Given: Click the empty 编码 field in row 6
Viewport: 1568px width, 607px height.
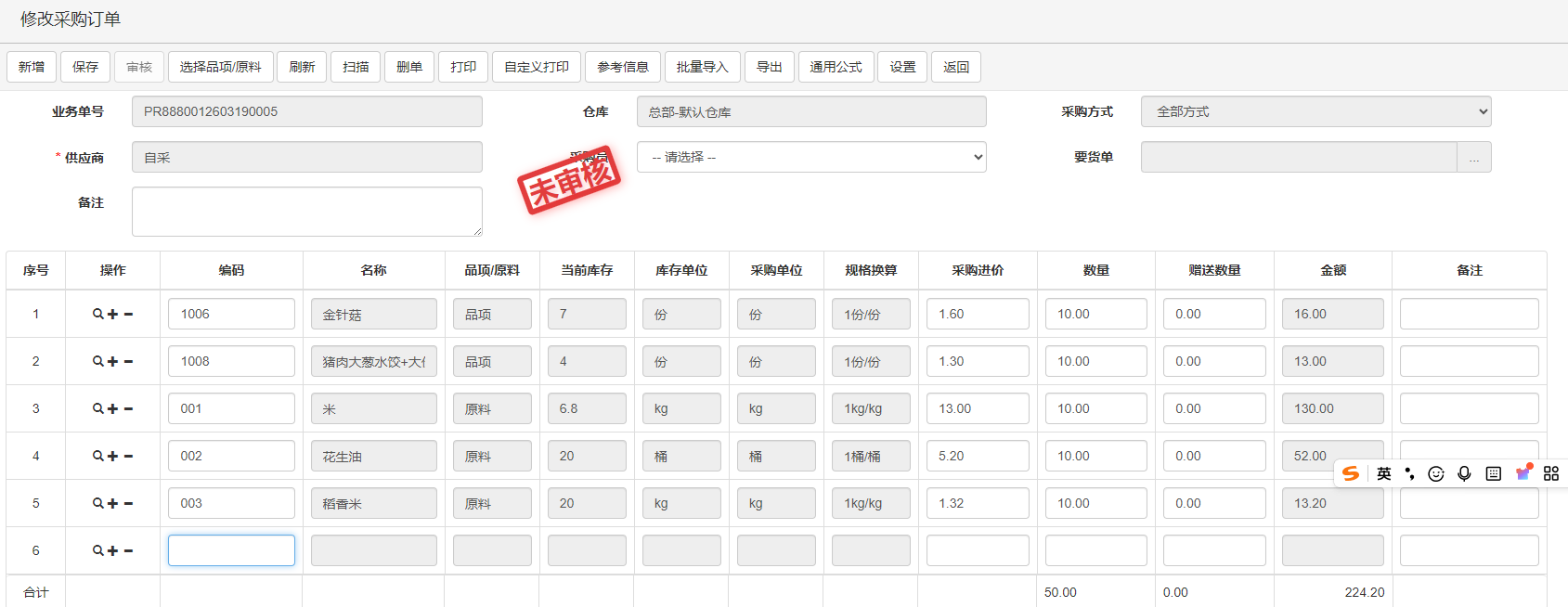Looking at the screenshot, I should [x=231, y=550].
